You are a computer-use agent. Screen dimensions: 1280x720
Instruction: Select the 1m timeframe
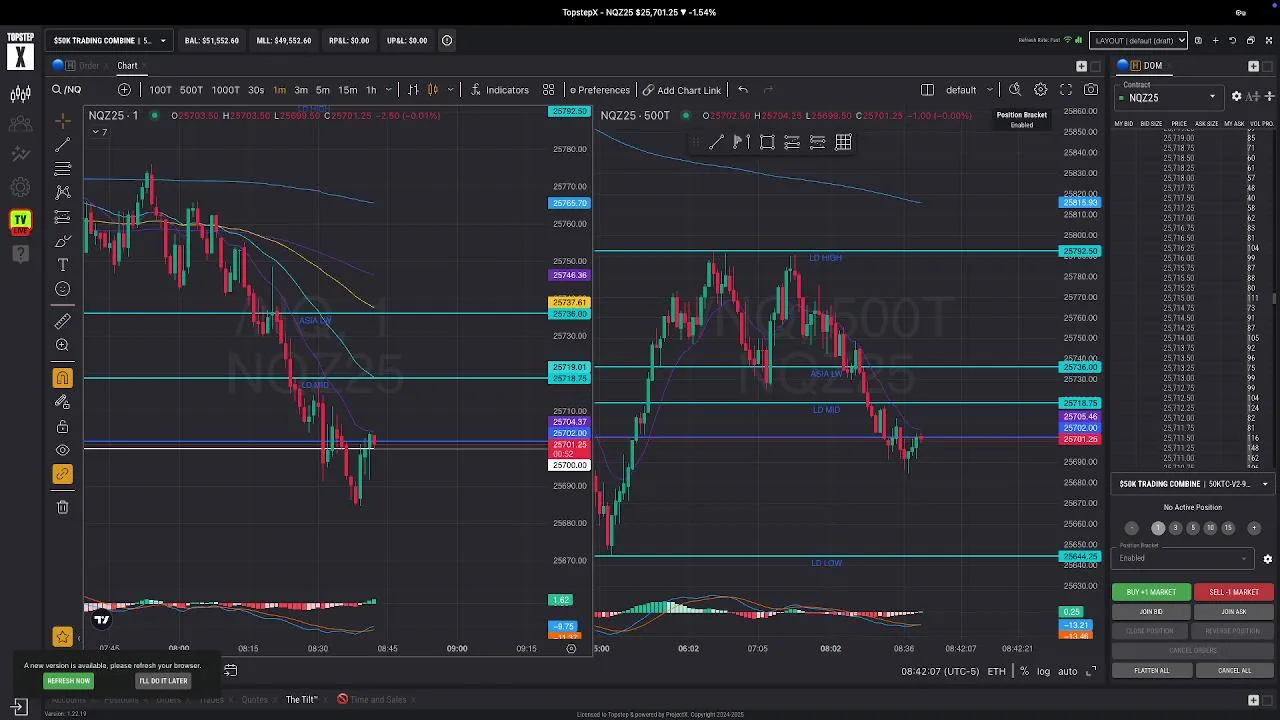click(x=279, y=90)
